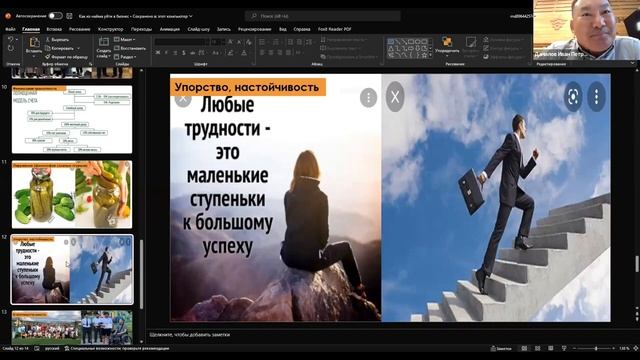Toggle Italic (К) formatting

click(x=166, y=53)
